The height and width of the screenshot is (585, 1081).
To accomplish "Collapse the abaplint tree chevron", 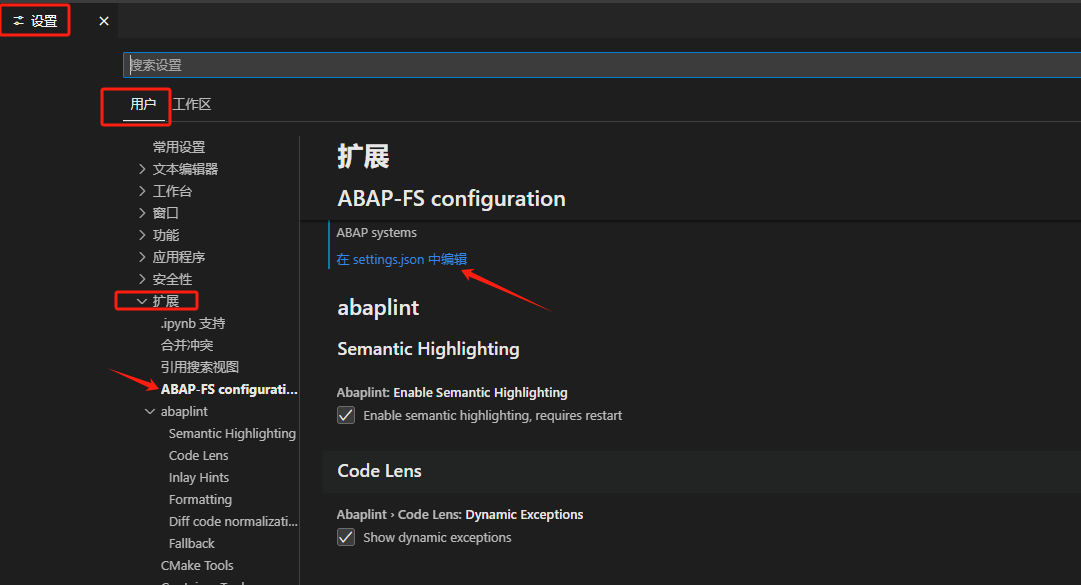I will pyautogui.click(x=150, y=411).
